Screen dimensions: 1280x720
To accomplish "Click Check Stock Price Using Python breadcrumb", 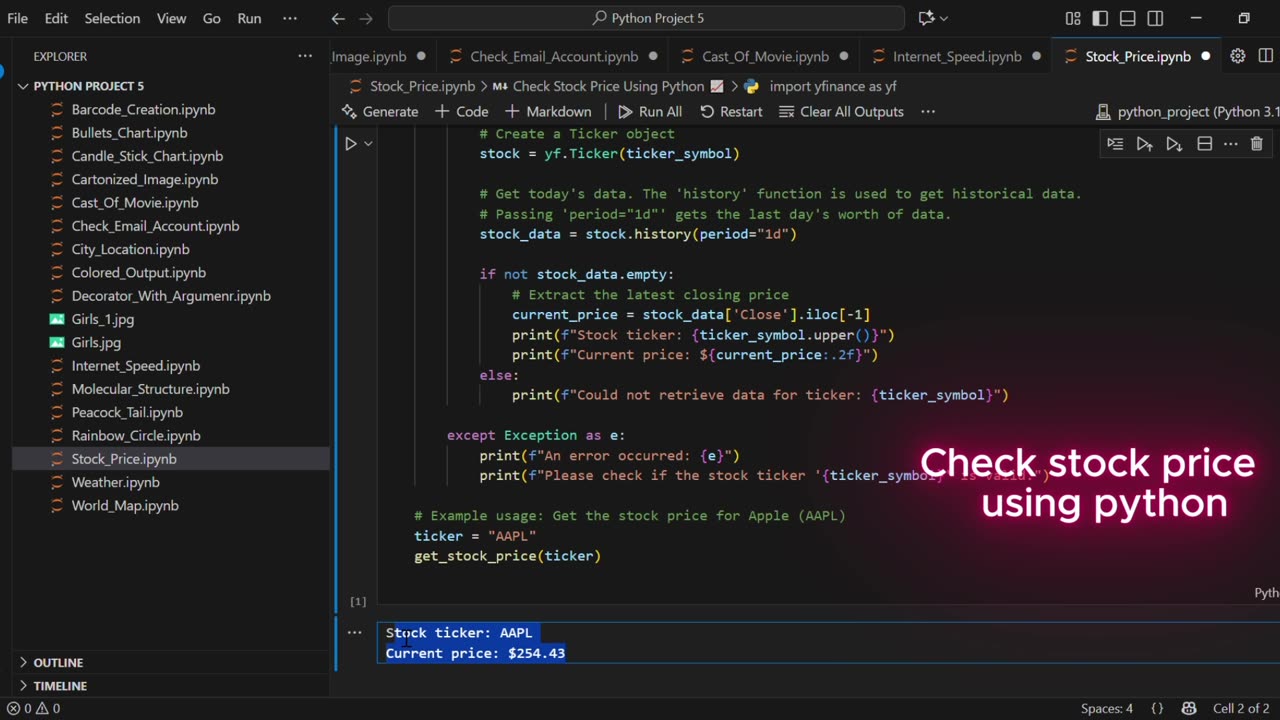I will click(x=607, y=86).
